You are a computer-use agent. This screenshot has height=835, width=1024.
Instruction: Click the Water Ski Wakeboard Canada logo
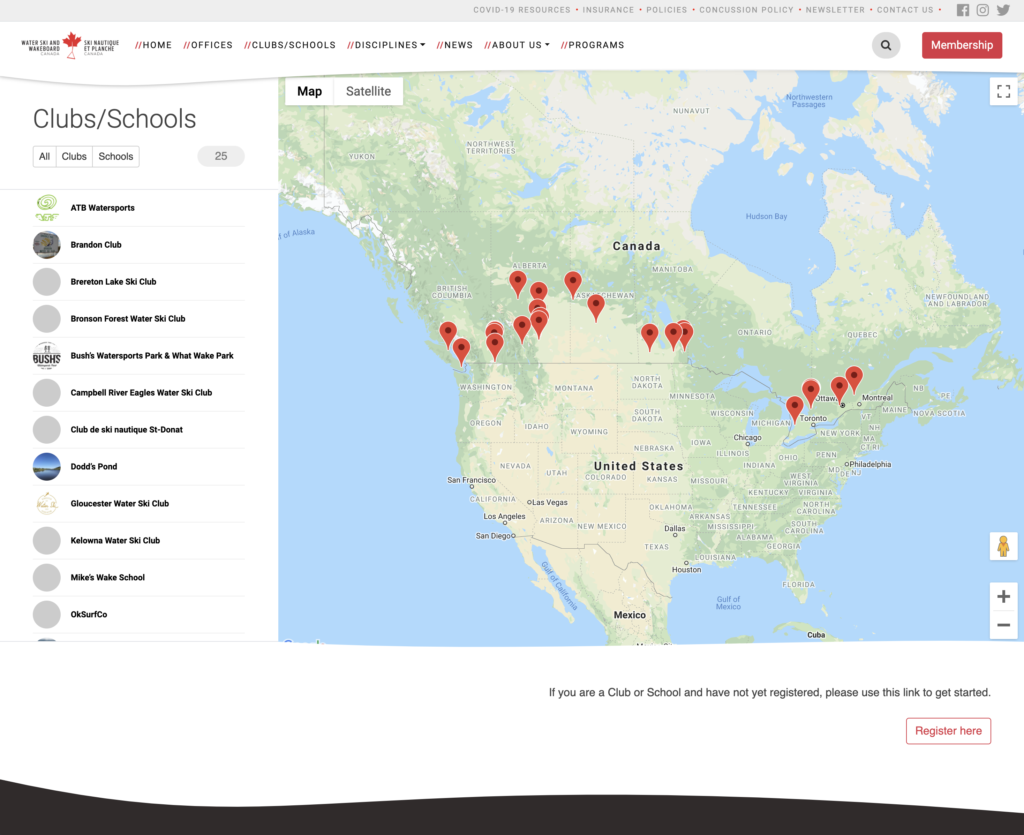[71, 45]
